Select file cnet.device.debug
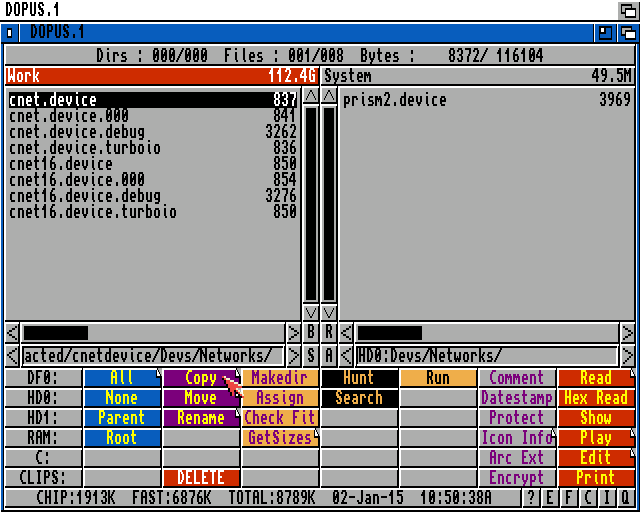Image resolution: width=640 pixels, height=512 pixels. [153, 132]
